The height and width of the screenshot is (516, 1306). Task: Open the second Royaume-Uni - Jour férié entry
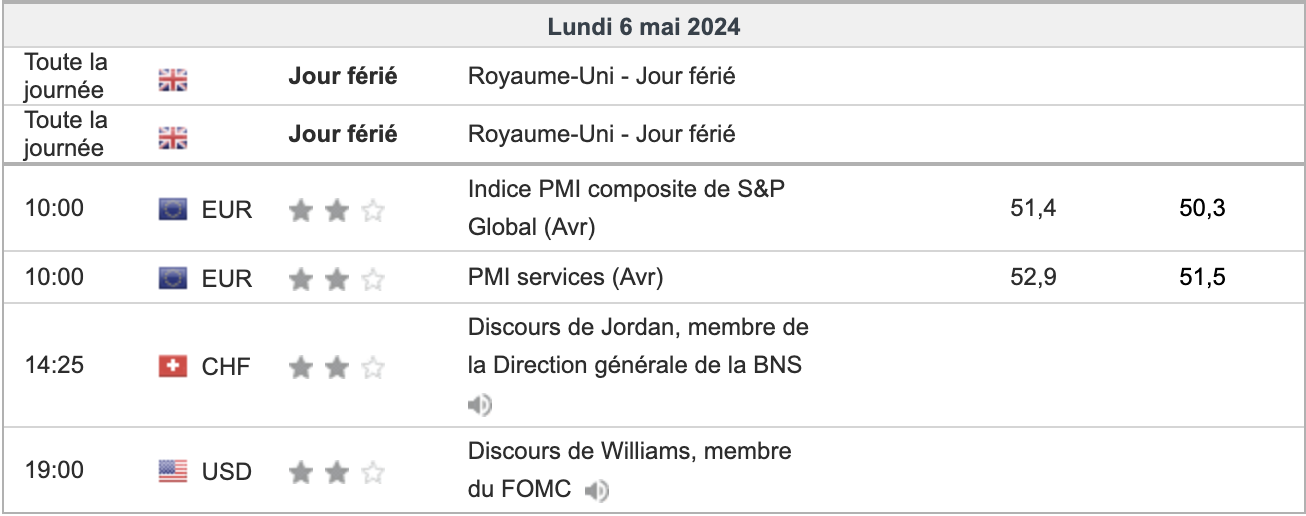click(x=601, y=134)
